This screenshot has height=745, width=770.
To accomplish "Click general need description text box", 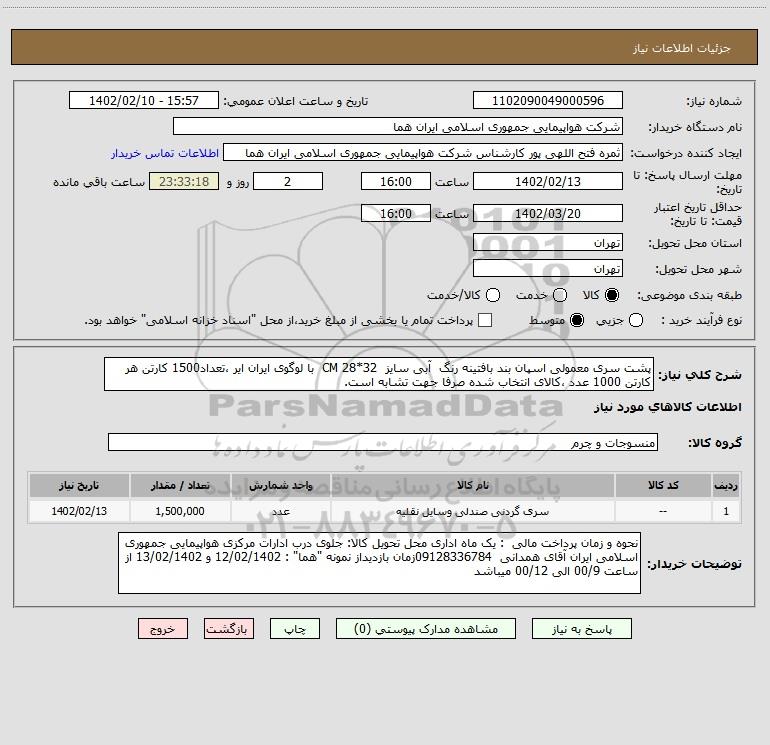I will 379,374.
